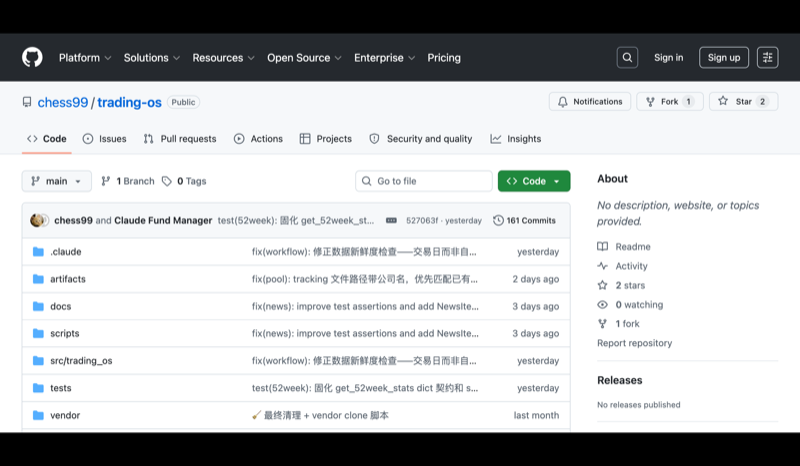
Task: Open the header settings sliders icon button
Action: coord(767,58)
